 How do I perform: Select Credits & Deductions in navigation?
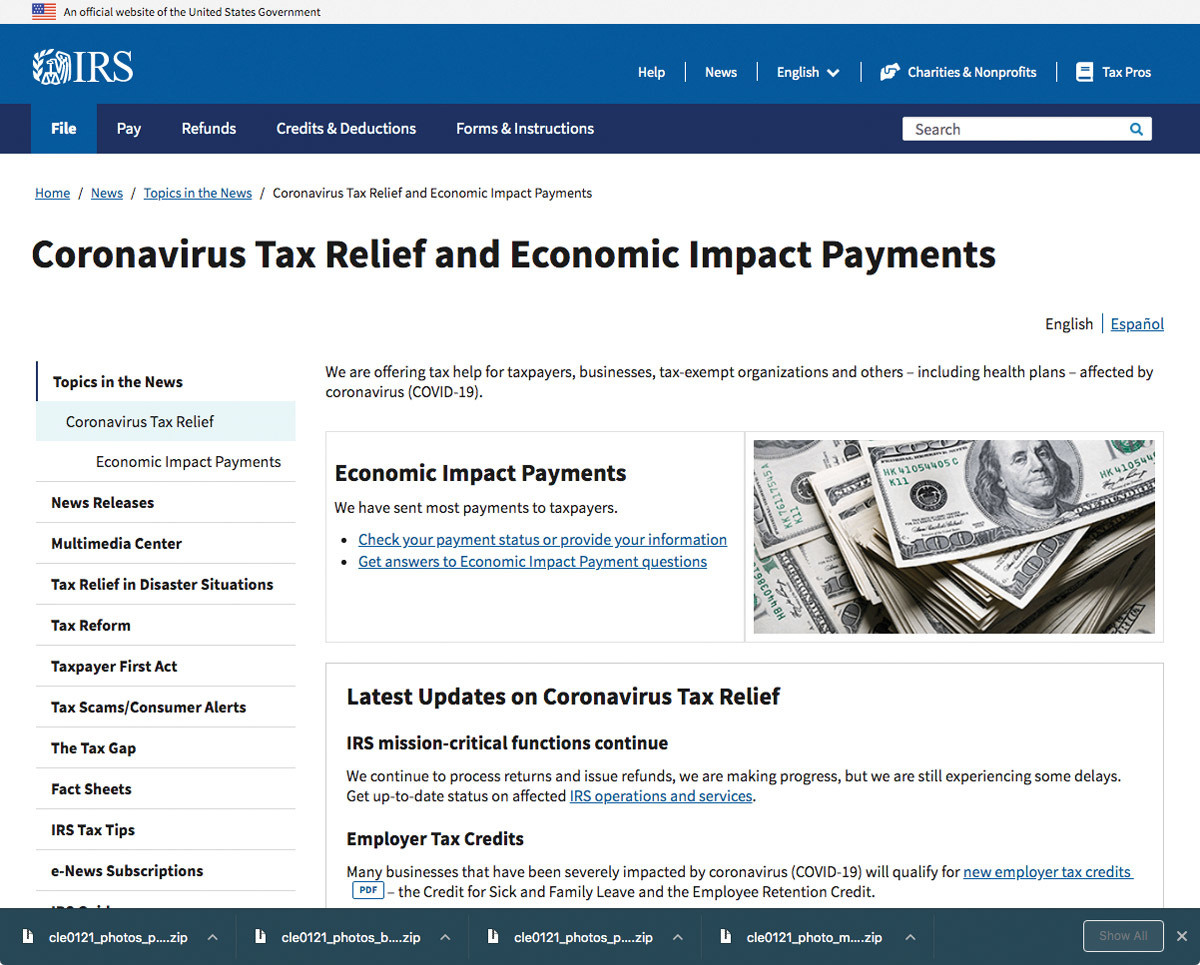point(346,129)
